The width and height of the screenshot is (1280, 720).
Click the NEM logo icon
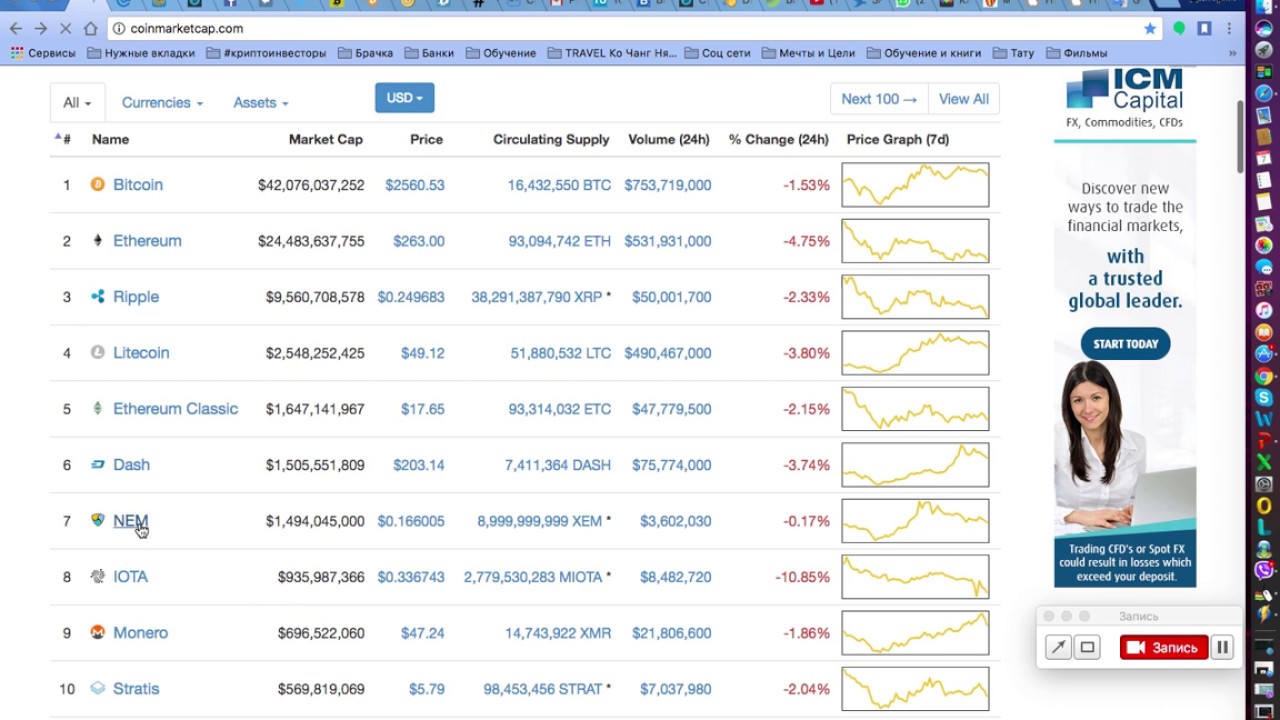tap(97, 521)
